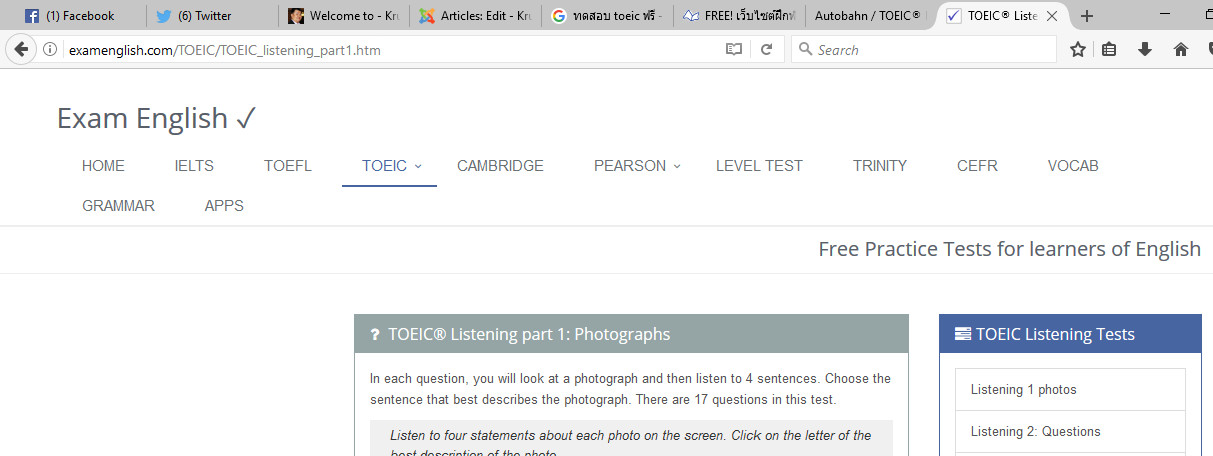Open the downloads arrow icon
This screenshot has height=456, width=1213.
click(1145, 49)
